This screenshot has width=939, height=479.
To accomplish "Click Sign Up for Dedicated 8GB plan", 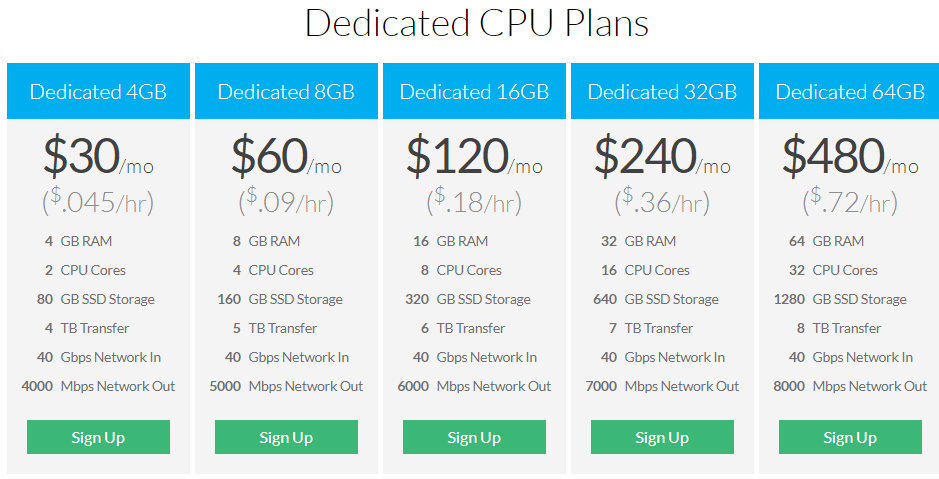I will (286, 437).
